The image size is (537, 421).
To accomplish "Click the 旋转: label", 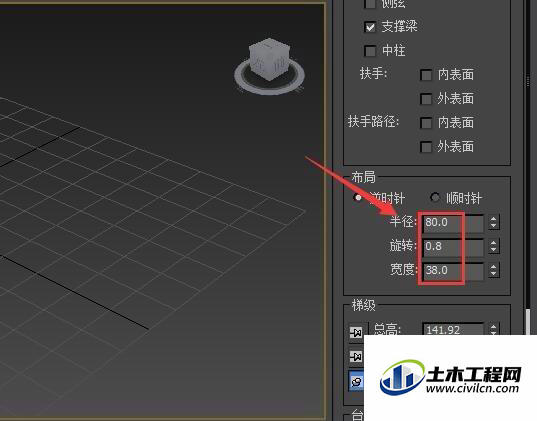I will [x=403, y=246].
